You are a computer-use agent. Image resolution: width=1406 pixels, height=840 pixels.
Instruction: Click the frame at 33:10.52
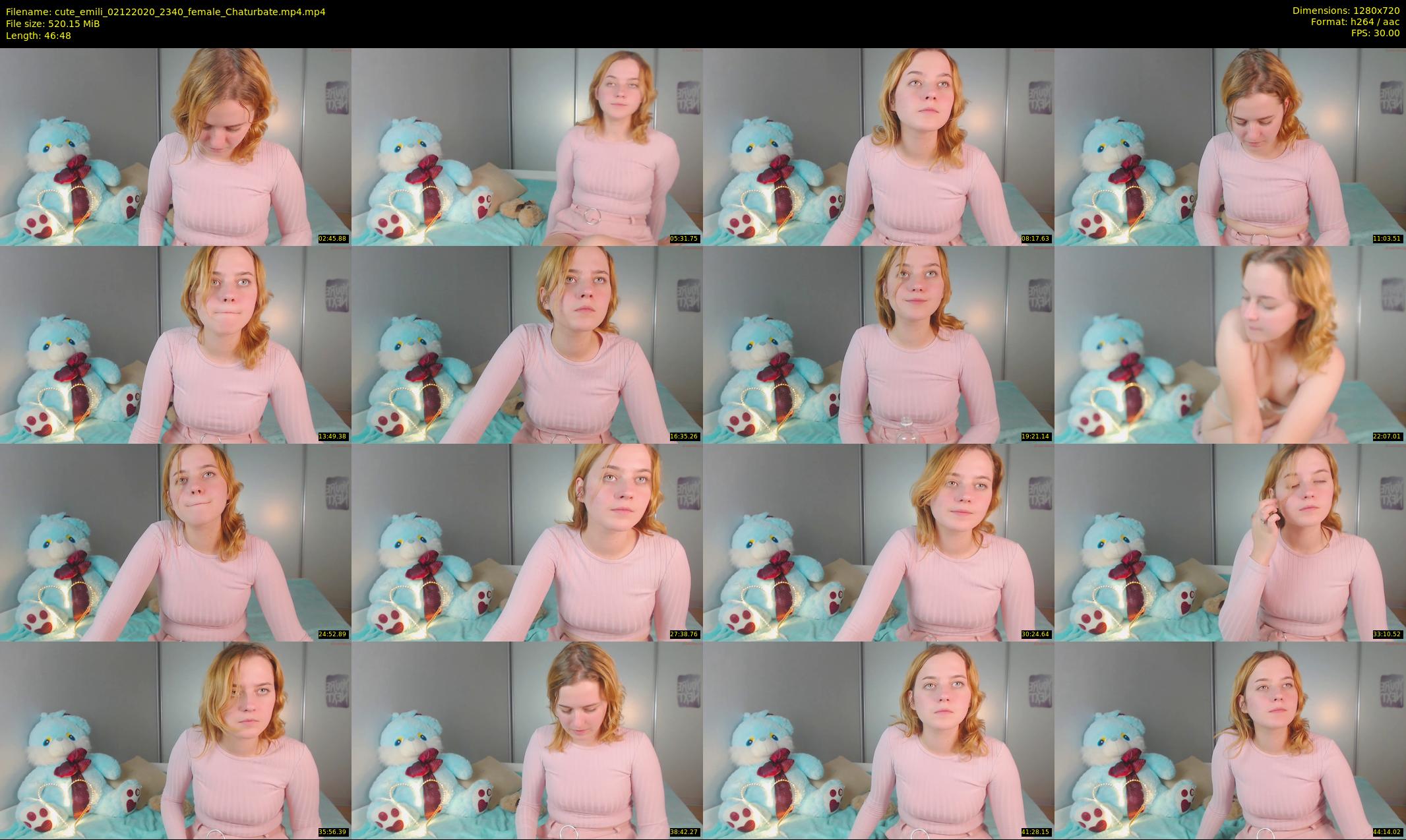coord(1230,542)
